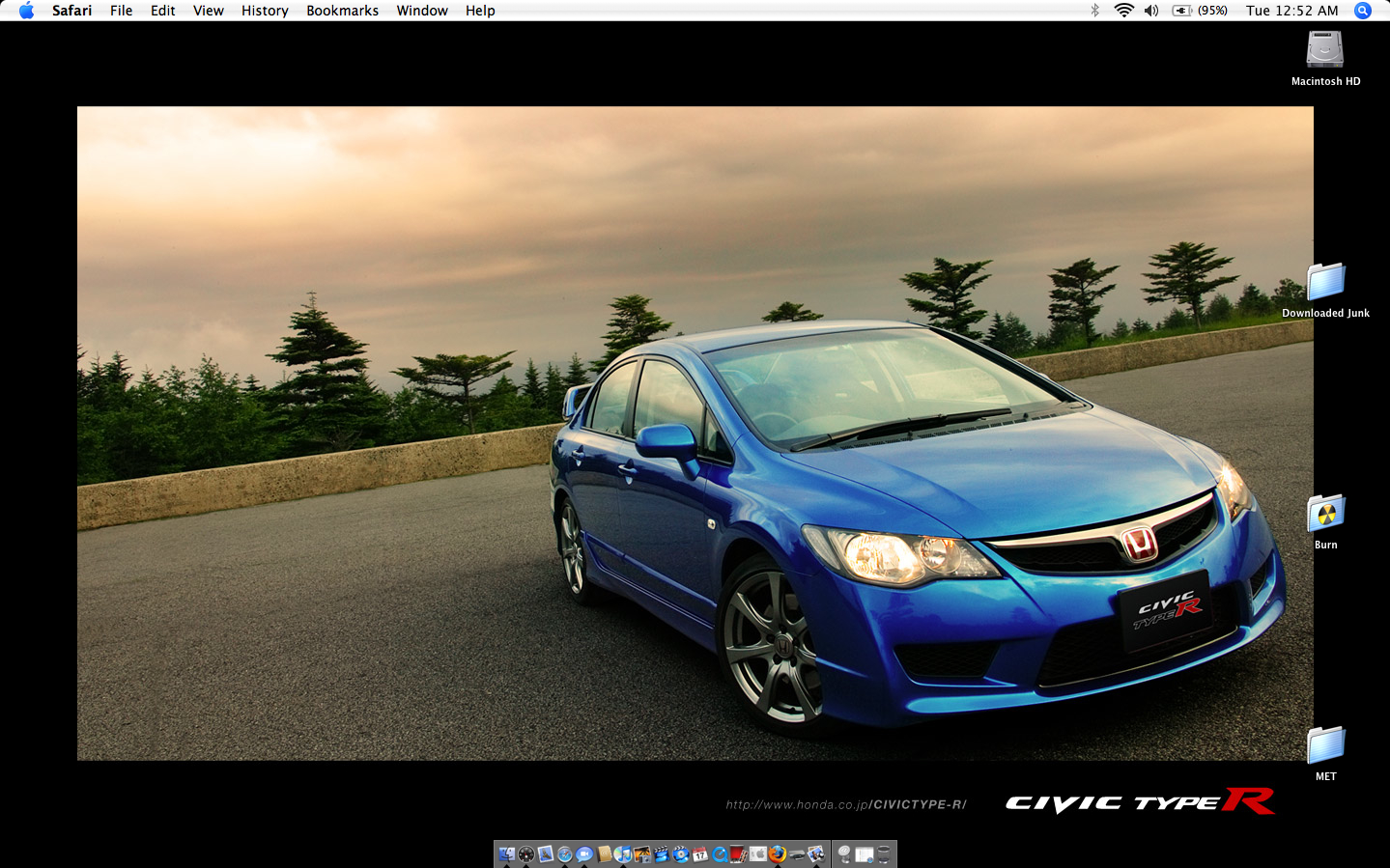Image resolution: width=1390 pixels, height=868 pixels.
Task: Open the Apple menu
Action: [26, 11]
